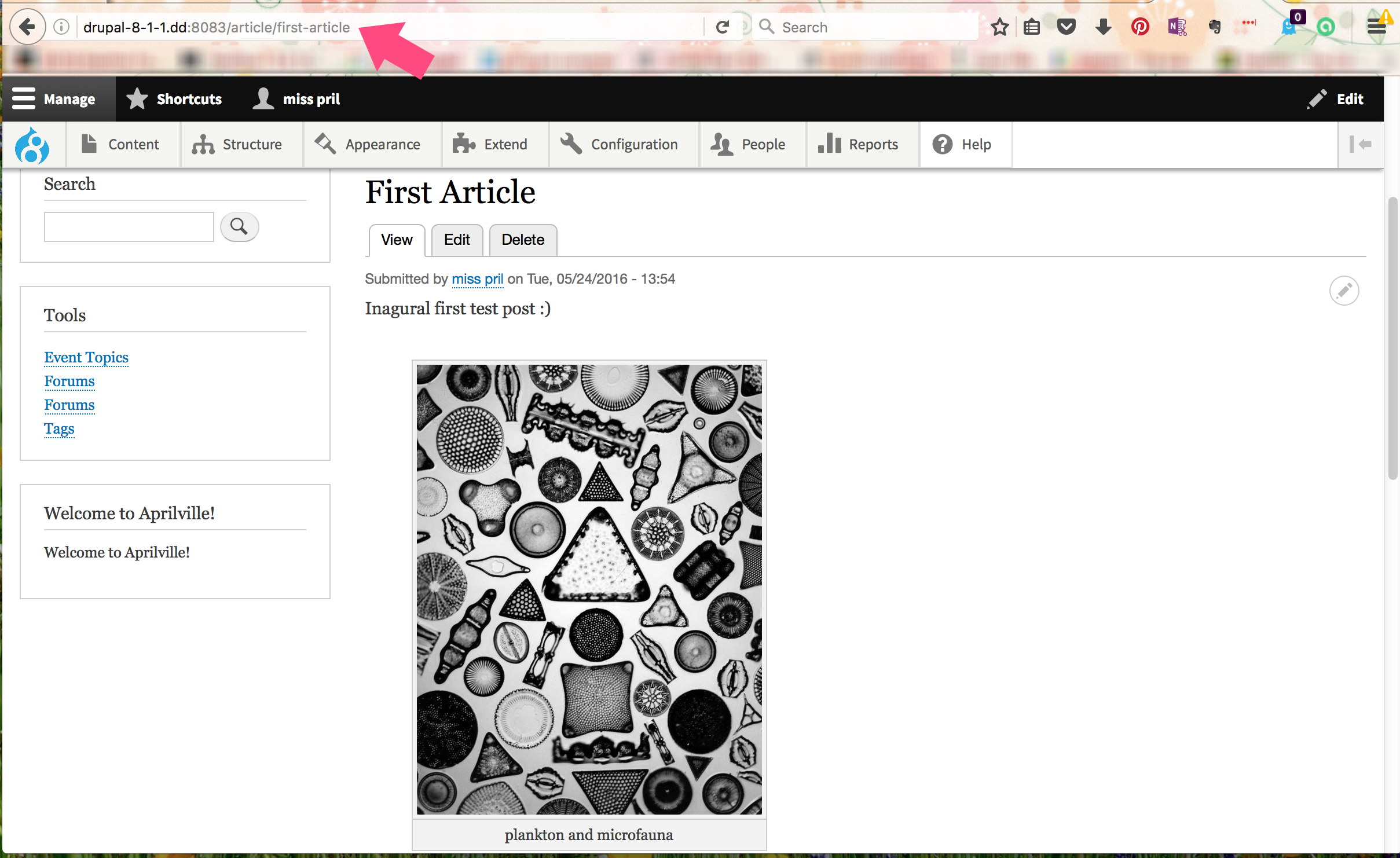Open site information icon in address bar
The height and width of the screenshot is (858, 1400).
point(61,27)
